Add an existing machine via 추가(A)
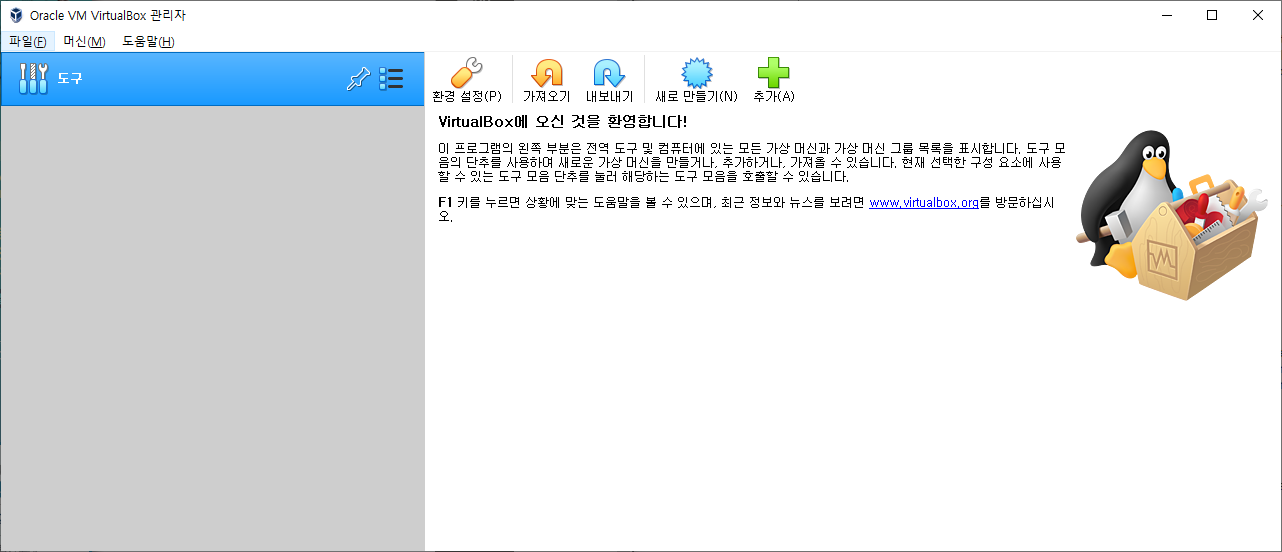1282x552 pixels. [773, 81]
